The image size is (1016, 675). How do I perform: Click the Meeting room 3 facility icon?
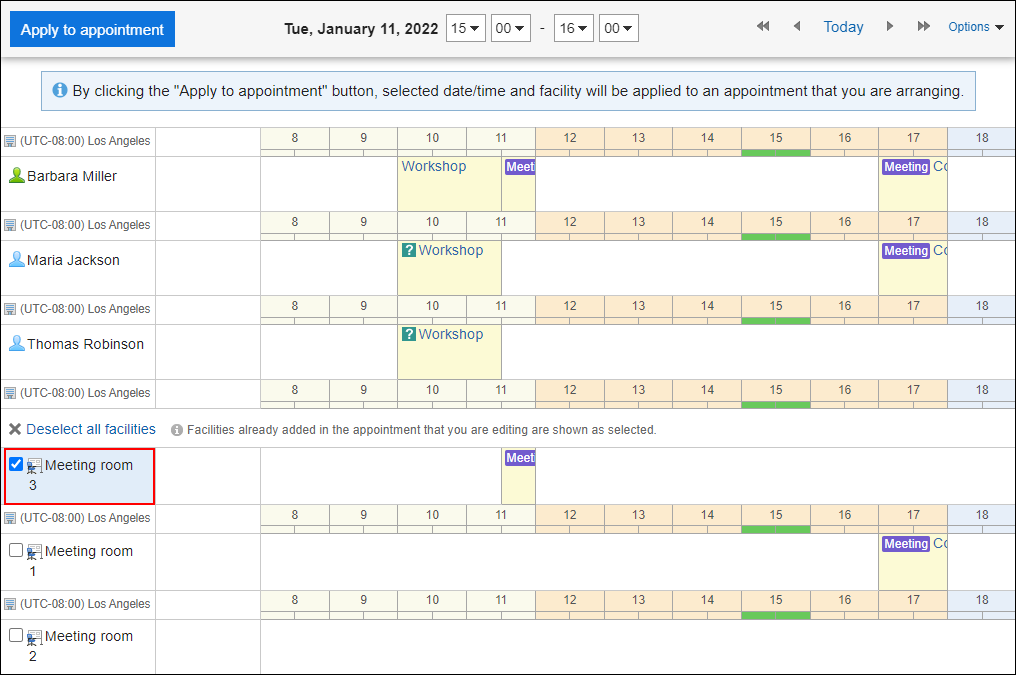click(x=34, y=466)
